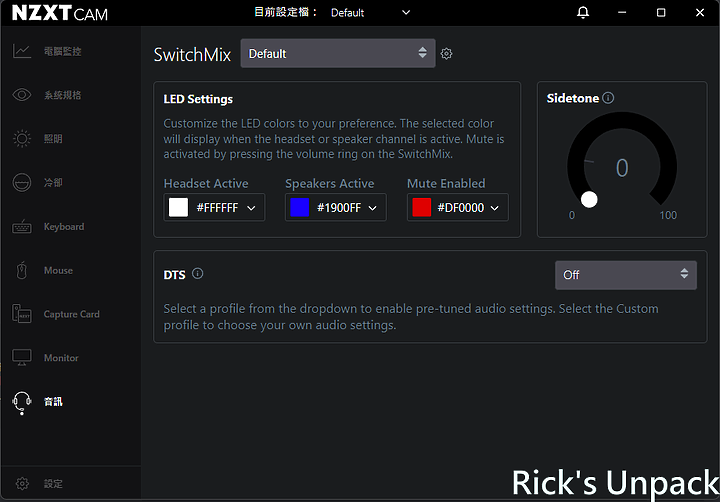The image size is (720, 502).
Task: Click red Mute Enabled color swatch
Action: click(422, 207)
